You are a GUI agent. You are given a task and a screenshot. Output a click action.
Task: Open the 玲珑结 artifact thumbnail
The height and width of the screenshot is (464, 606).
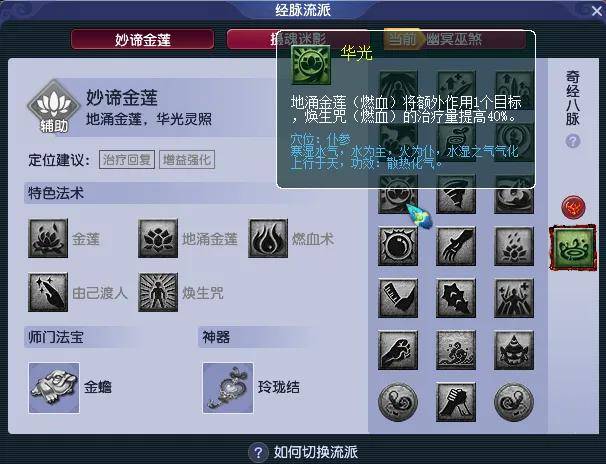228,388
